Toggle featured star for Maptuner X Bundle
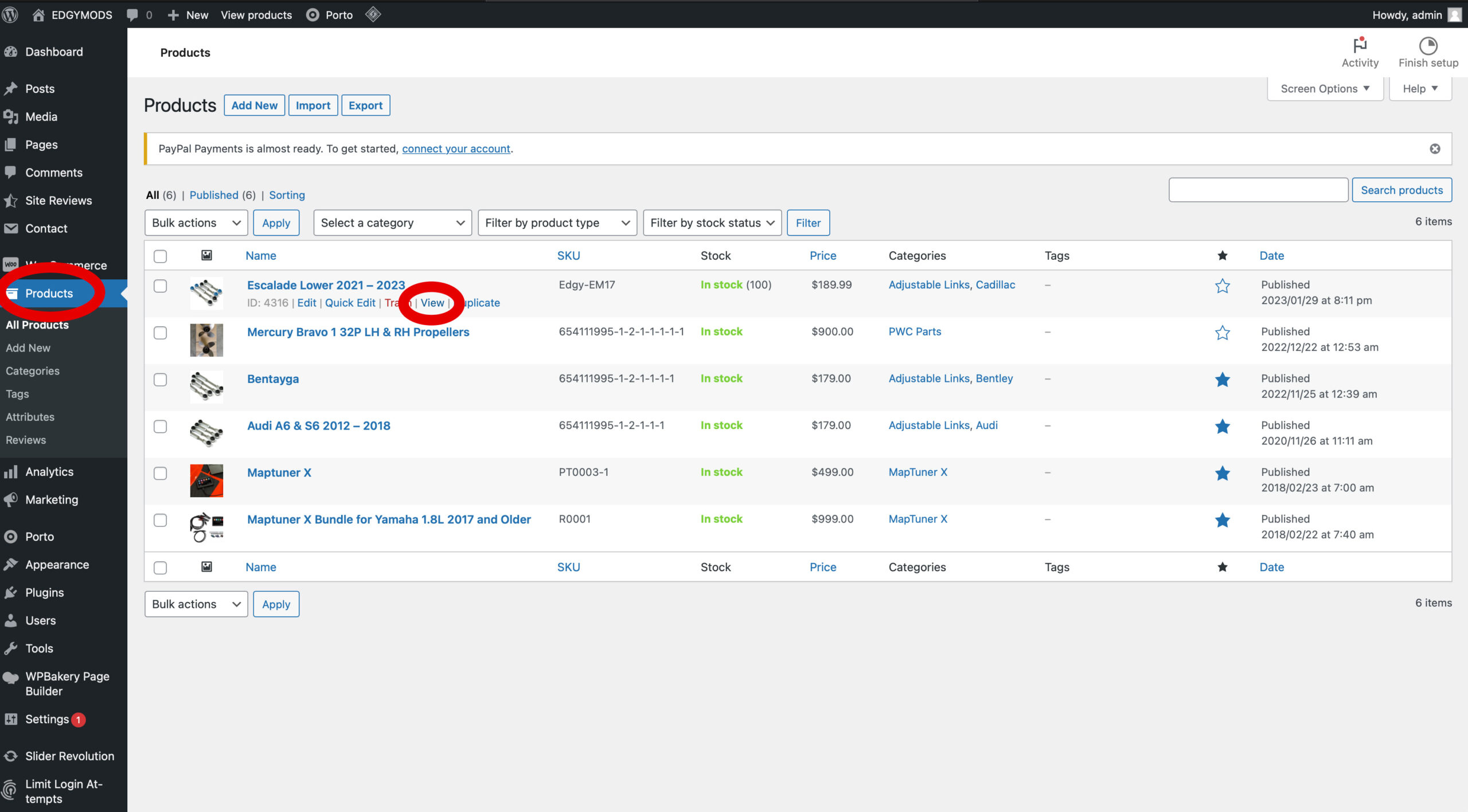Image resolution: width=1468 pixels, height=812 pixels. click(1222, 520)
